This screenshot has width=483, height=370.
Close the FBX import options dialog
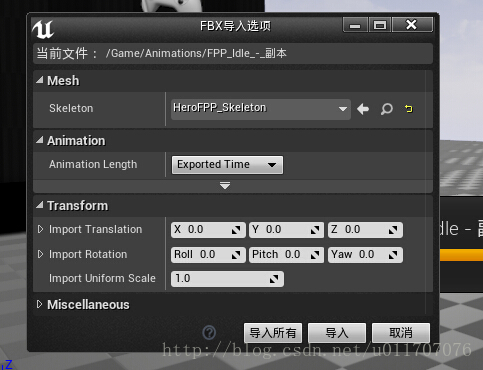[412, 25]
